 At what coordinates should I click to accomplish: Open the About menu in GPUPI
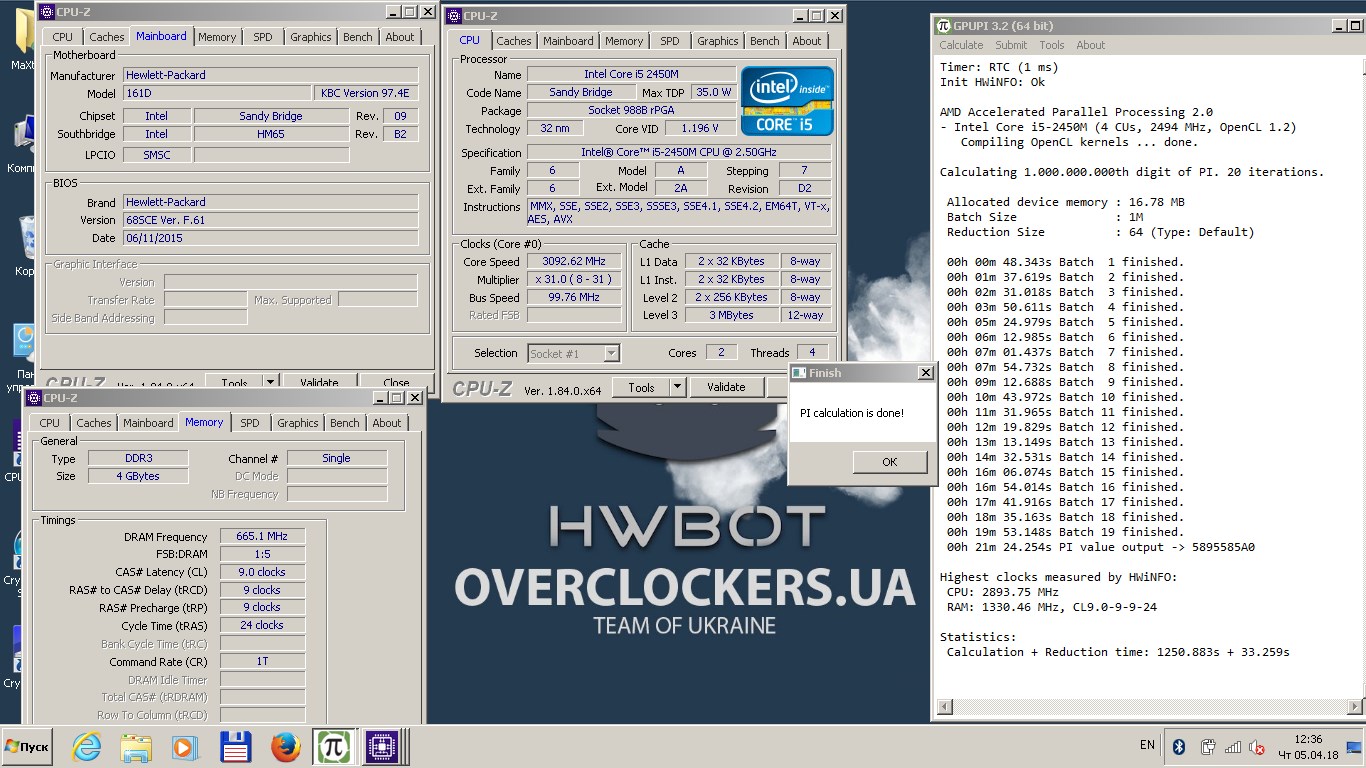(1091, 45)
